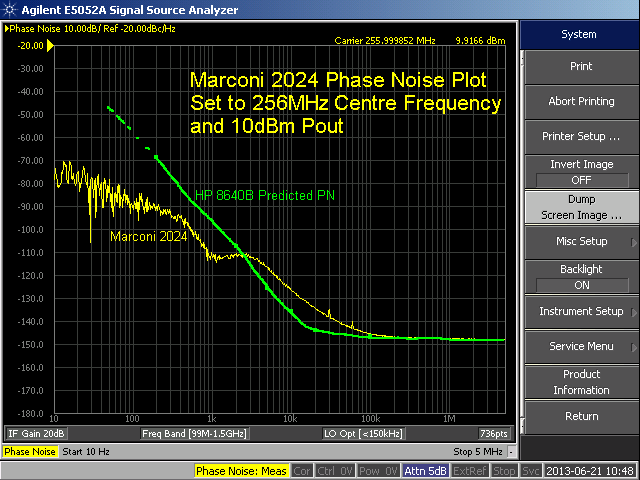Image resolution: width=640 pixels, height=480 pixels.
Task: Click Phase Noise: Meas status indicator
Action: coord(241,471)
